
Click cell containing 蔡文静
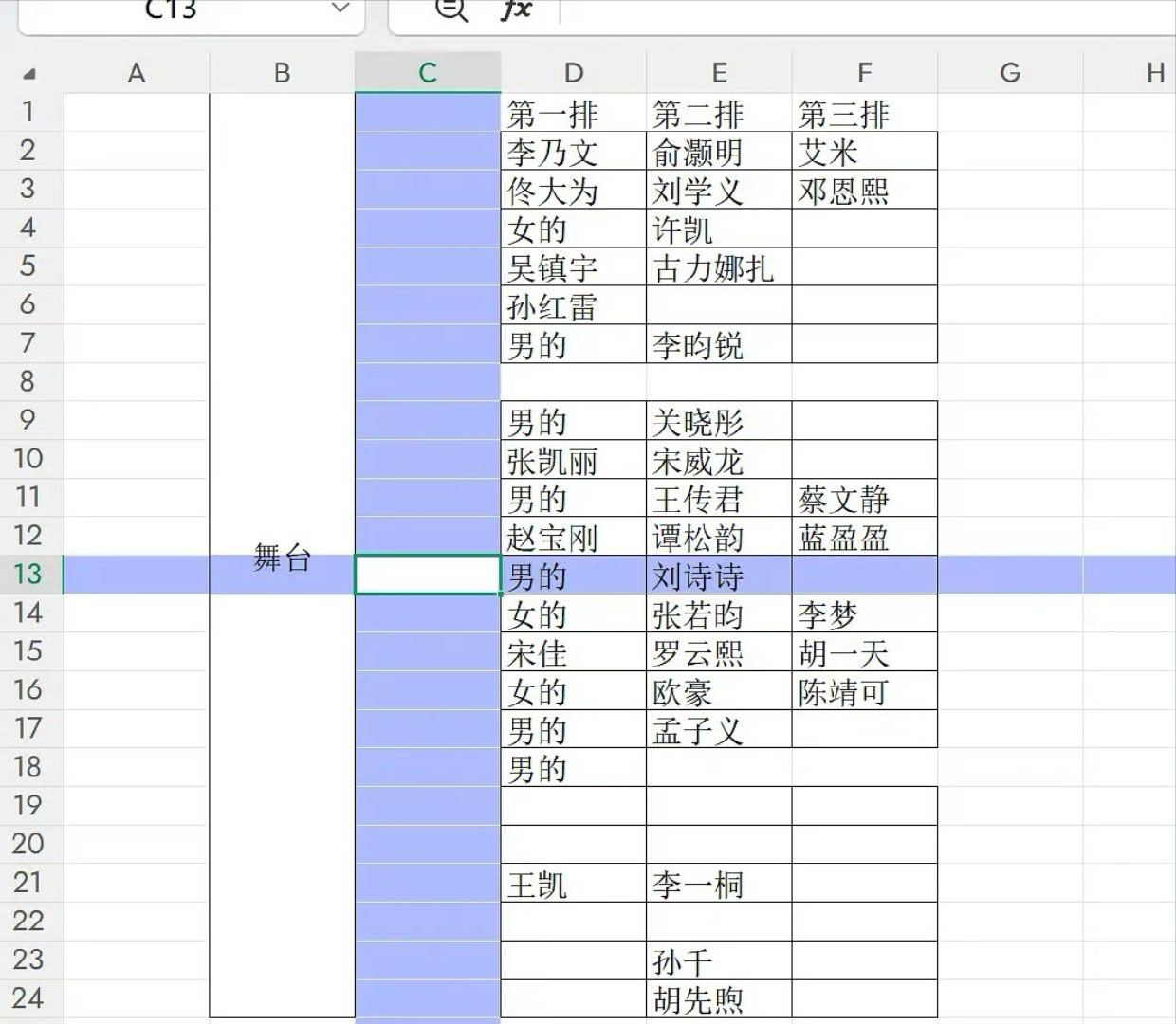(864, 499)
